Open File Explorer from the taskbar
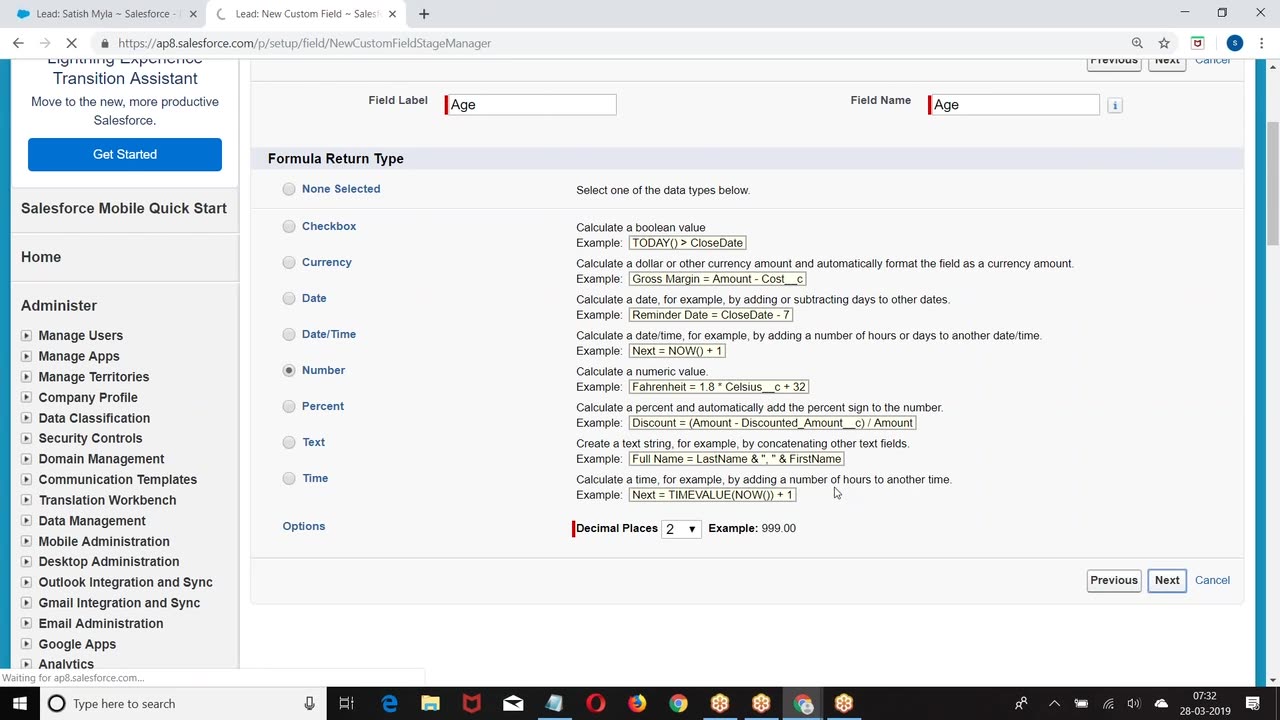Screen dimensions: 1280x720 coord(430,703)
